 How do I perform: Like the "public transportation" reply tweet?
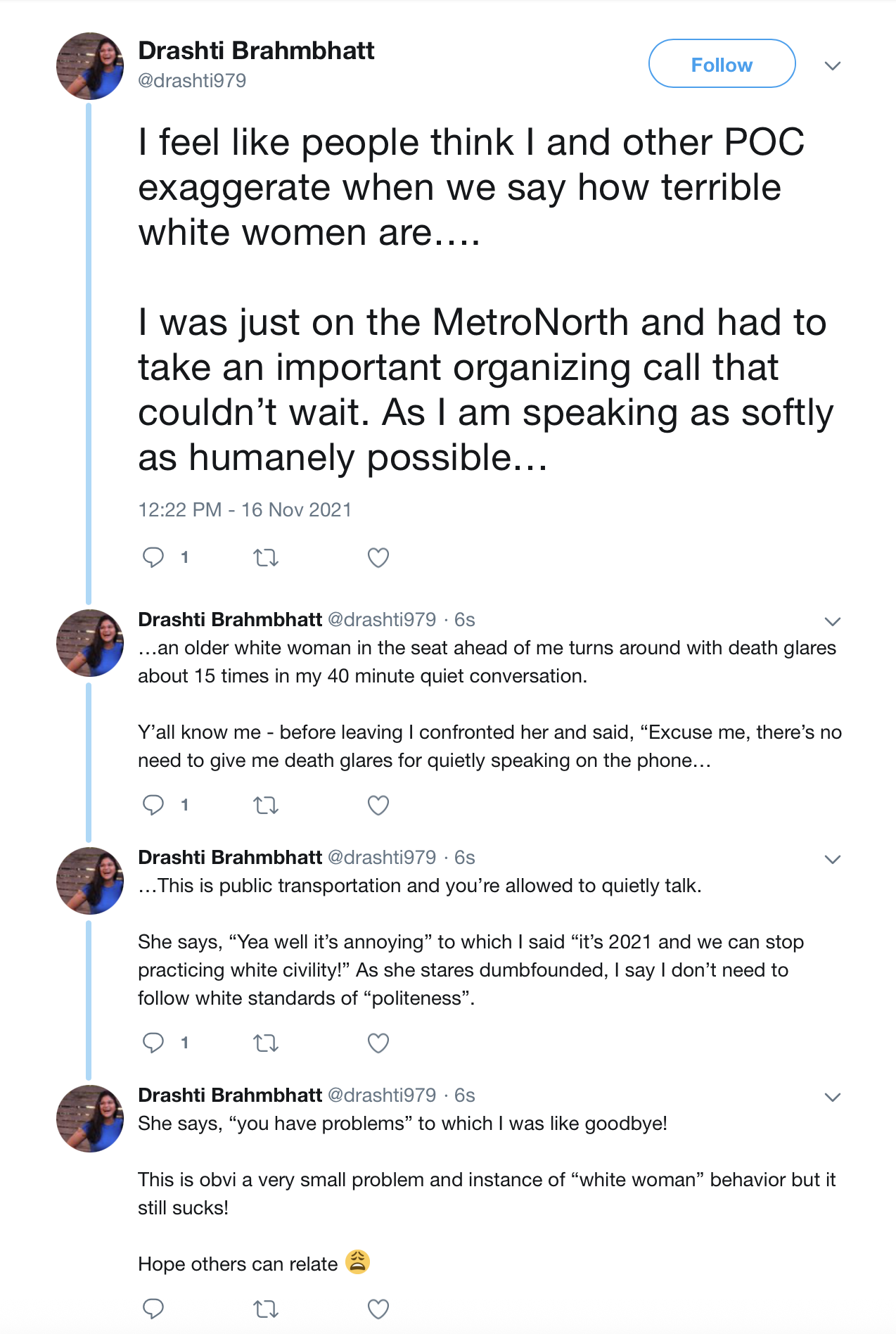(378, 1043)
